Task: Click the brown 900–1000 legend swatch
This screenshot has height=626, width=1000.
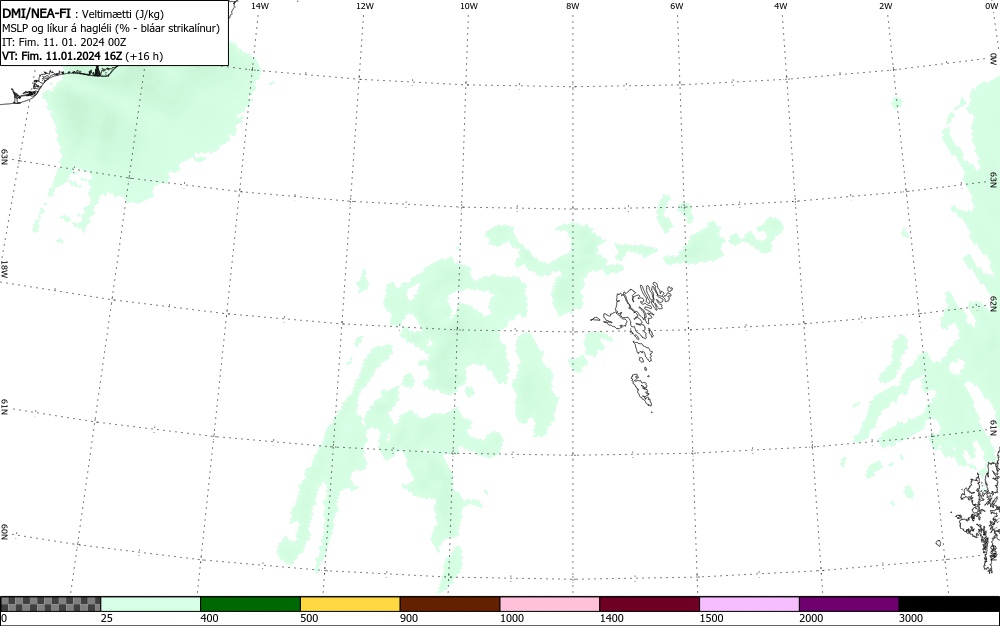Action: (450, 604)
